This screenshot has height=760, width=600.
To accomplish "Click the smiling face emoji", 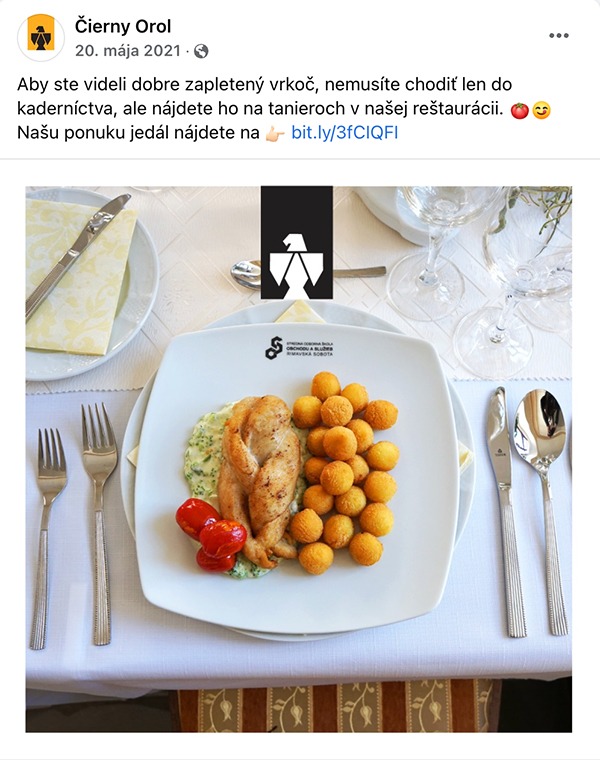I will pyautogui.click(x=541, y=111).
